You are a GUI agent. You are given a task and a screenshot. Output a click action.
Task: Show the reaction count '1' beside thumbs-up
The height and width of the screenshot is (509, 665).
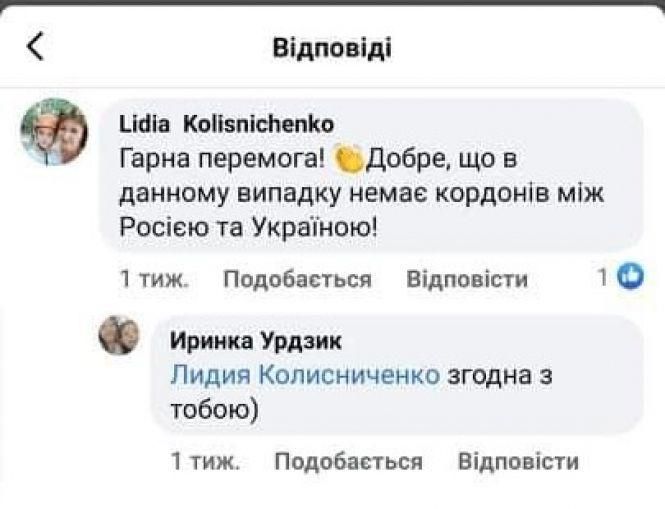(603, 278)
